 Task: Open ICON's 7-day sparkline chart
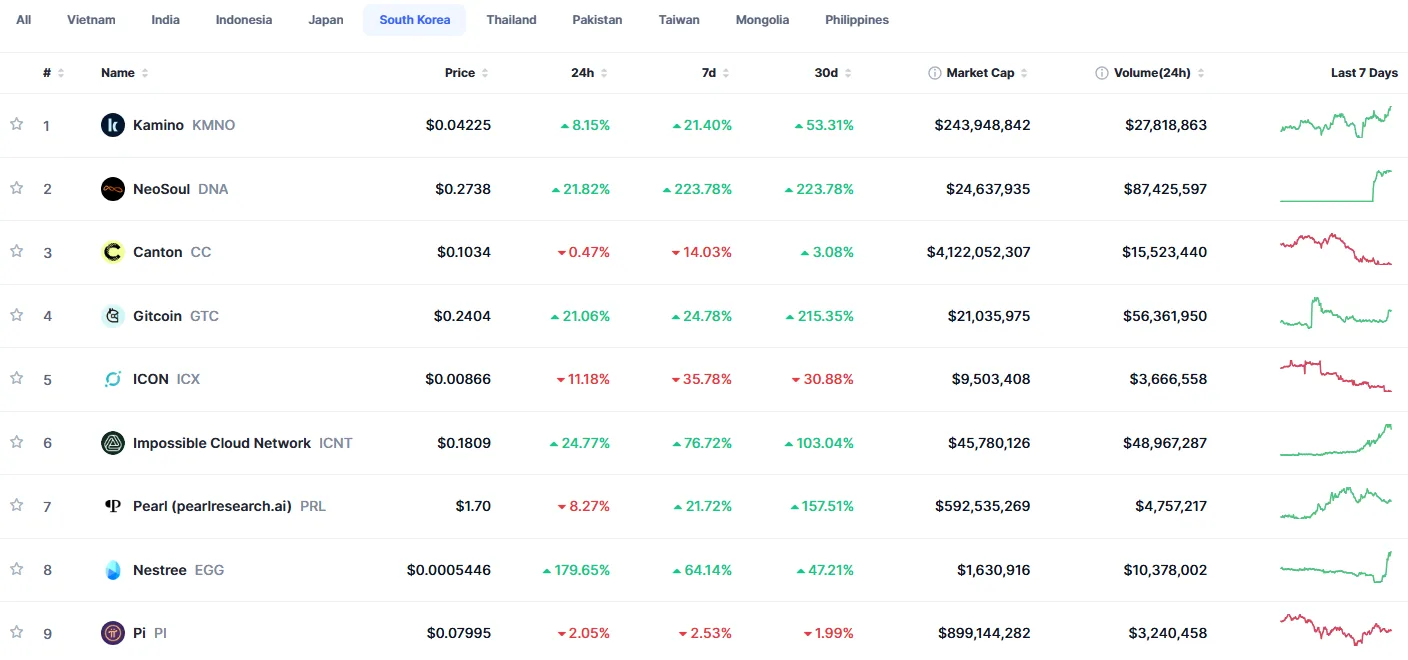[1336, 376]
